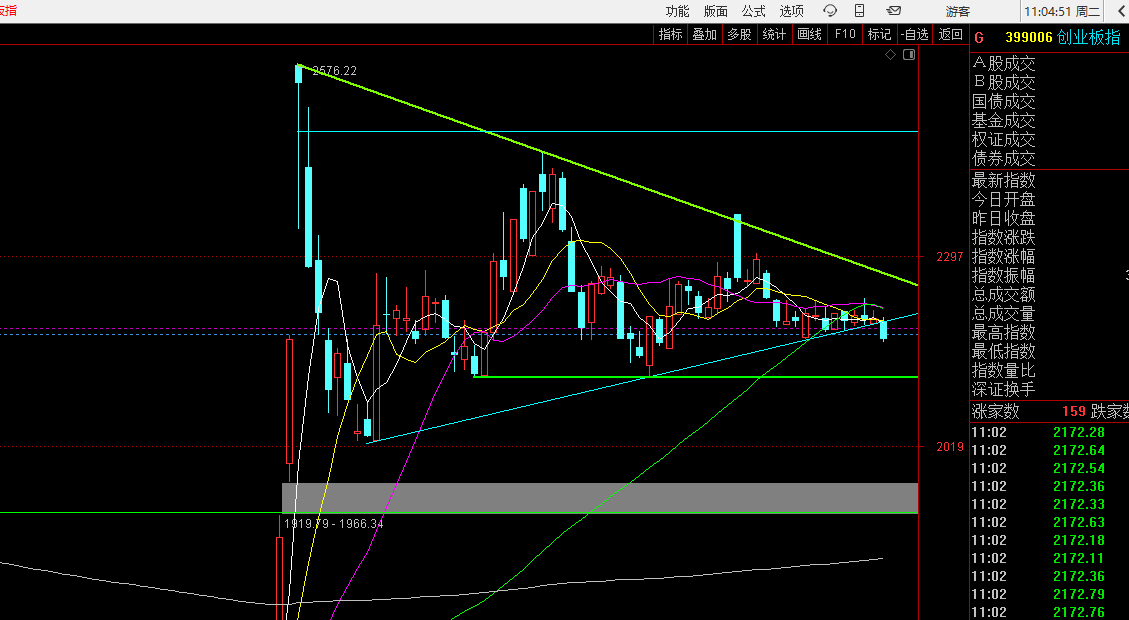The width and height of the screenshot is (1129, 620).
Task: Click the customer service headset icon
Action: pyautogui.click(x=830, y=11)
